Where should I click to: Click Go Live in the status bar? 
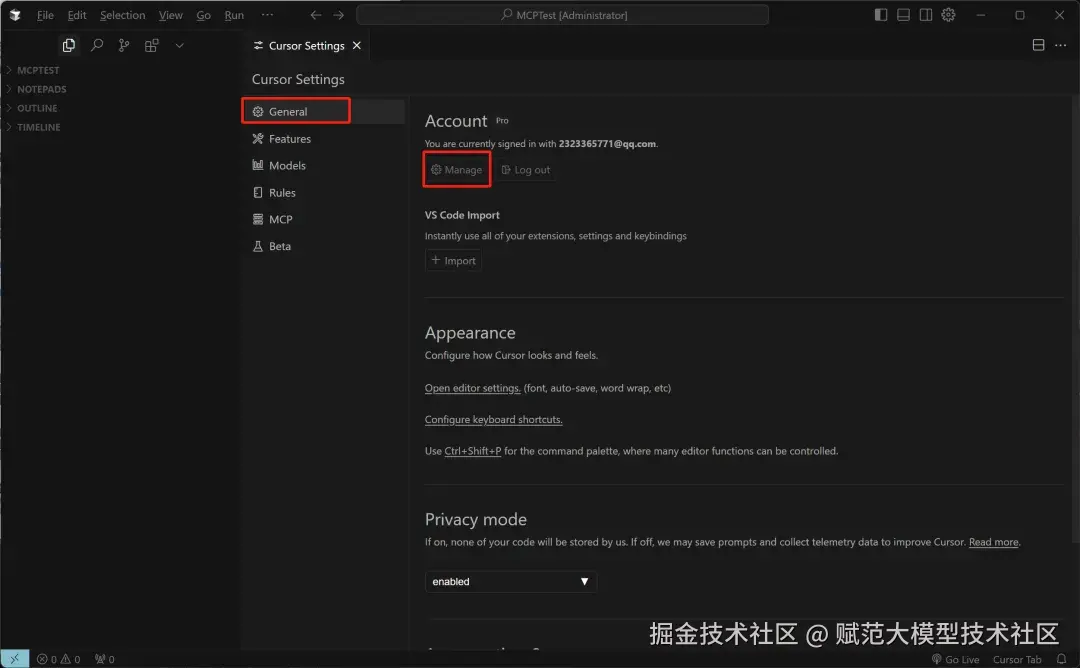[955, 659]
